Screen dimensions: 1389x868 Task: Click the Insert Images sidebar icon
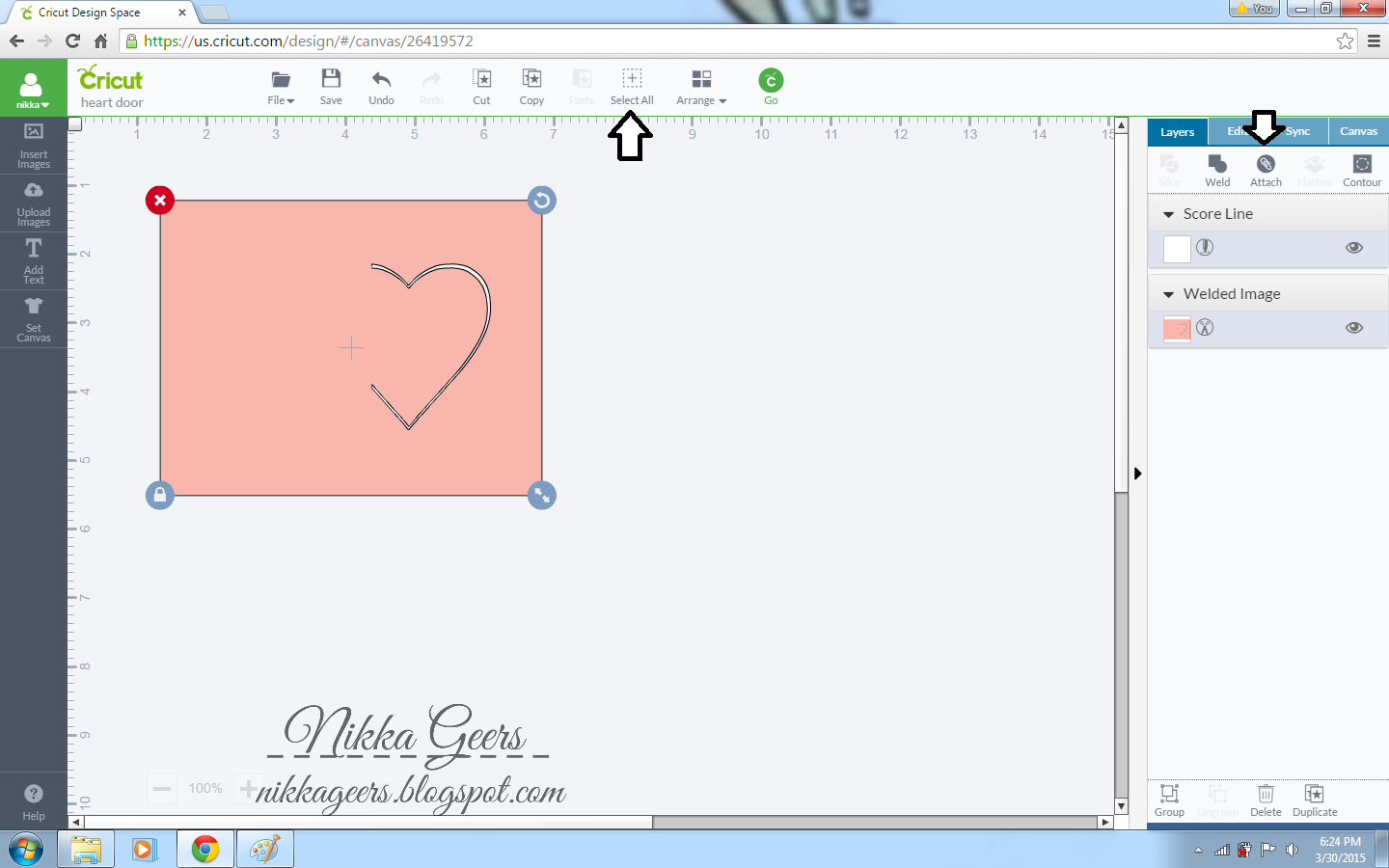click(33, 145)
